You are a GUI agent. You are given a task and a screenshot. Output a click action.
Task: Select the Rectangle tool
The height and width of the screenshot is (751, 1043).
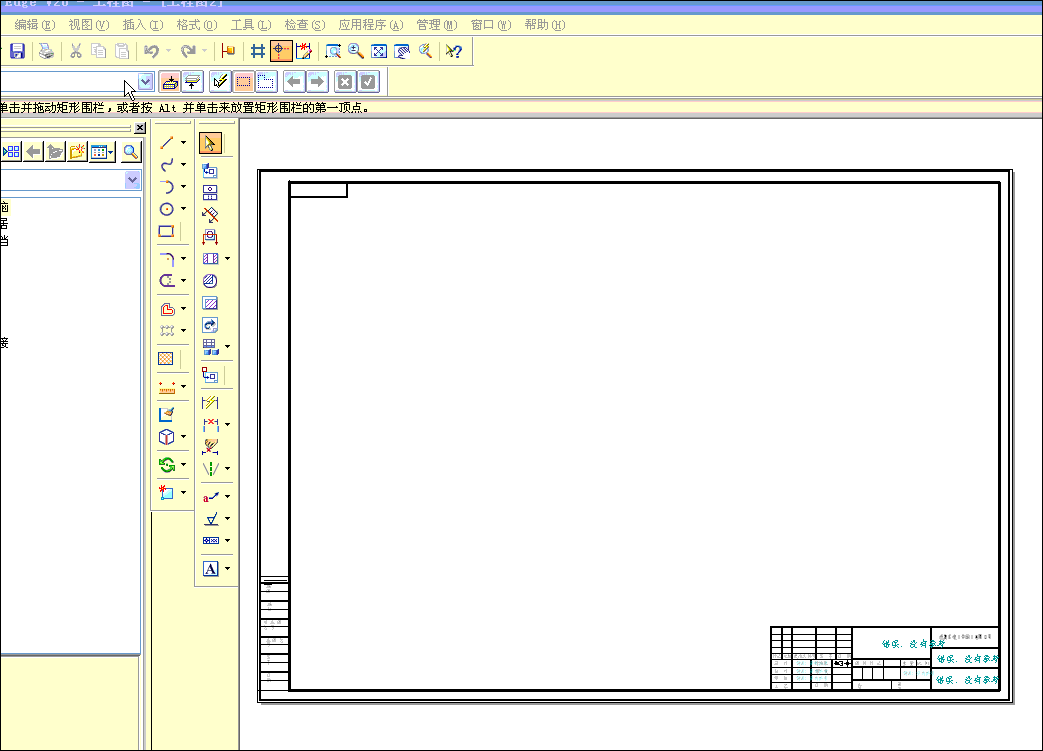click(166, 231)
